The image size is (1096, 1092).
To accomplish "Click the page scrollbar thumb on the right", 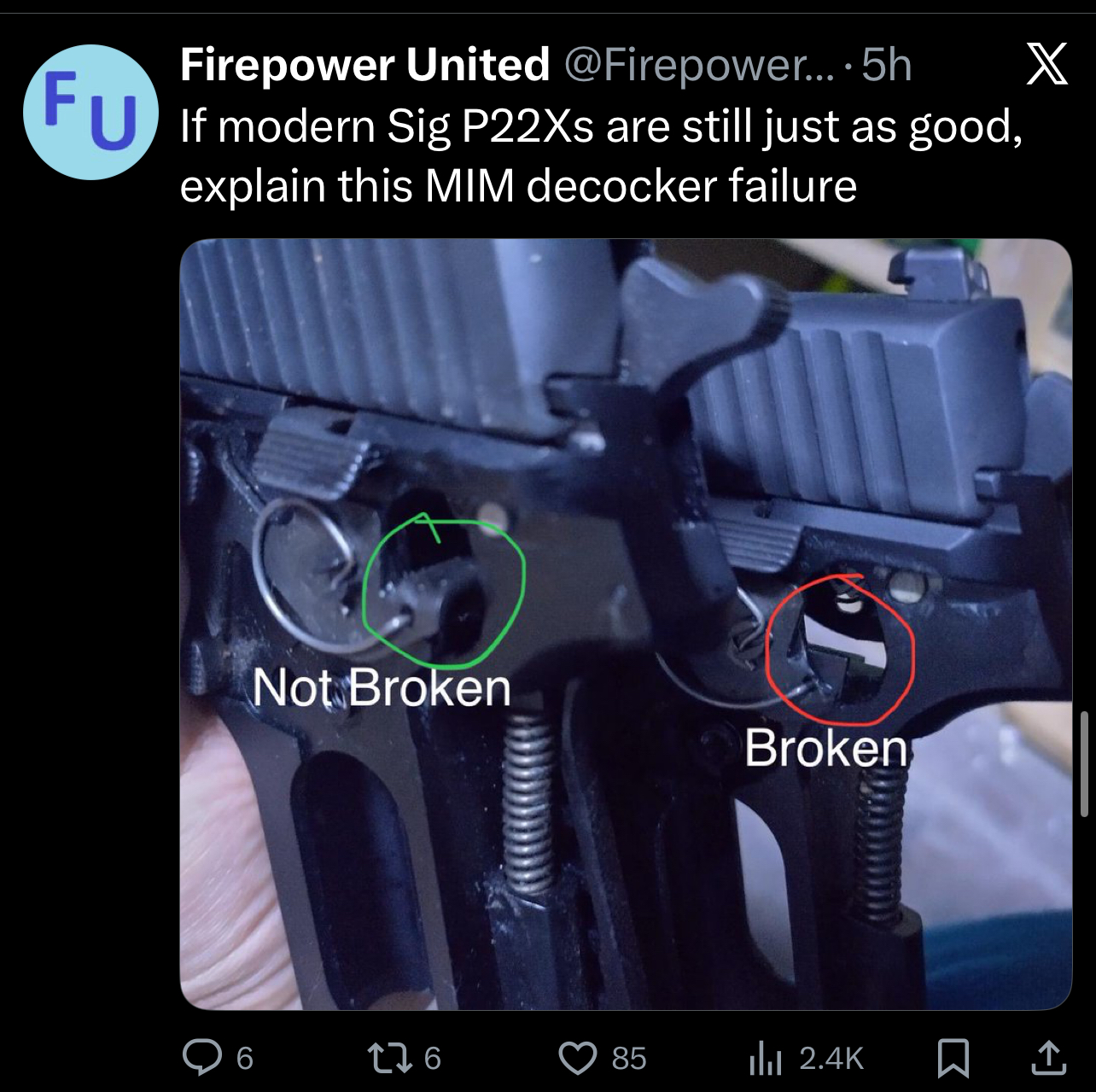I will (1084, 763).
